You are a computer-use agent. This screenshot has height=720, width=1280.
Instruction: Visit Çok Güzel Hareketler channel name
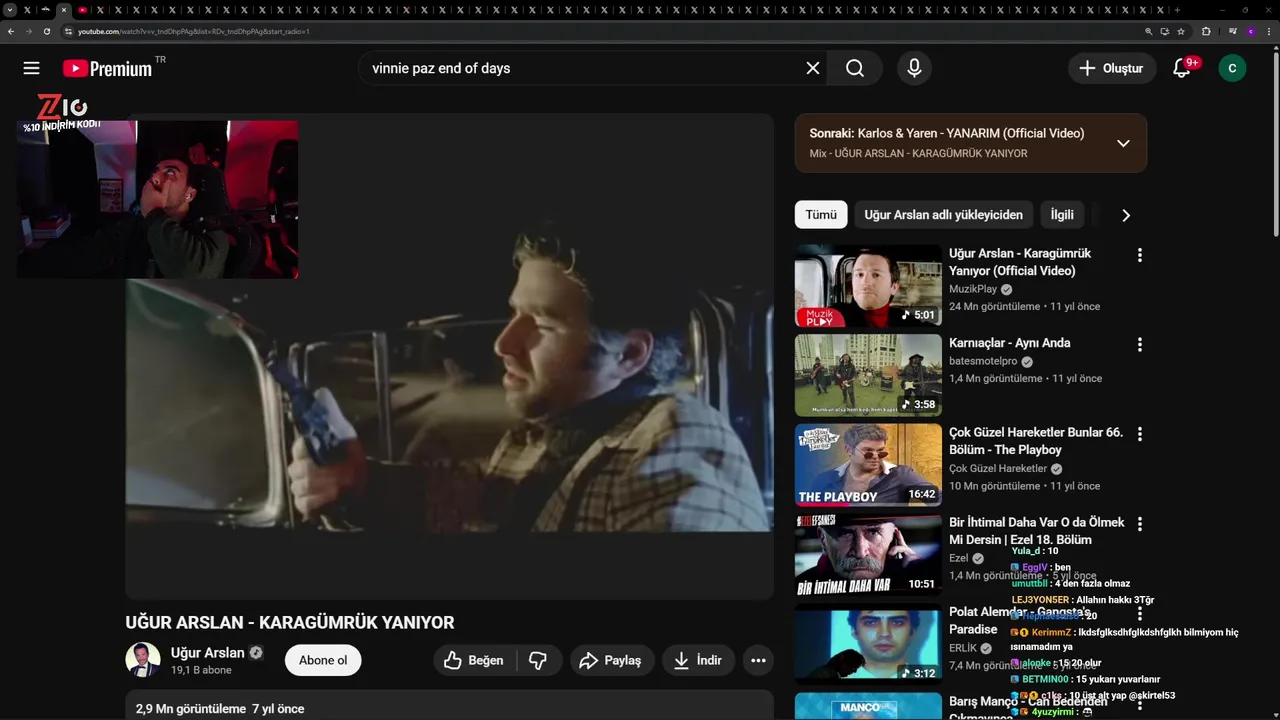[x=998, y=468]
